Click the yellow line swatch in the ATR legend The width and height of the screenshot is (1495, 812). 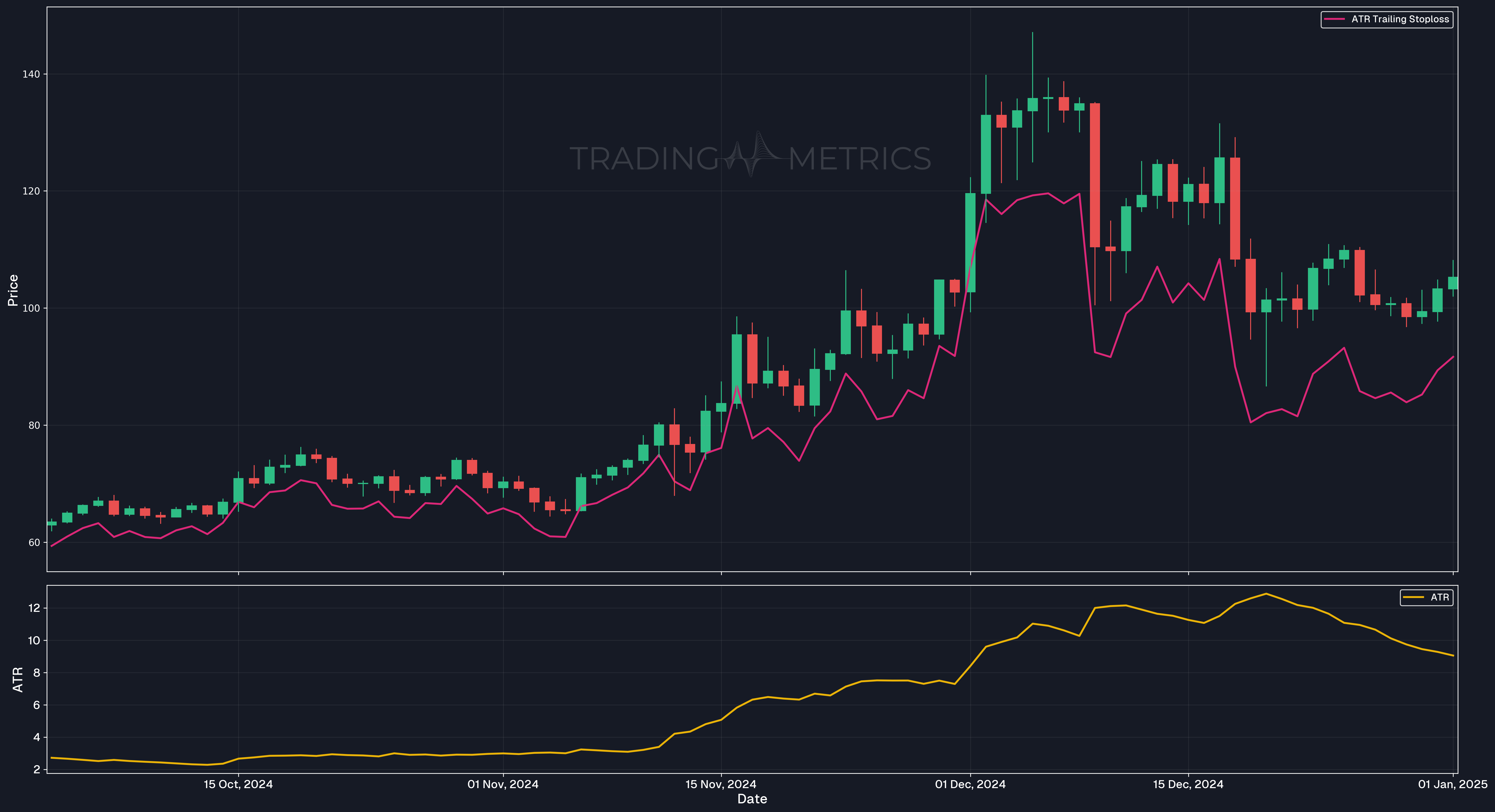pyautogui.click(x=1413, y=597)
